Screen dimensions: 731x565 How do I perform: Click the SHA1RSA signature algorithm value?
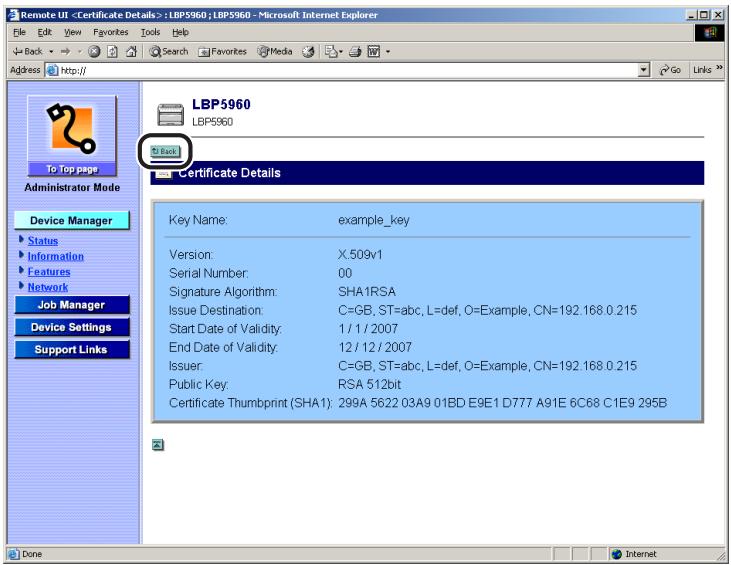[x=367, y=292]
